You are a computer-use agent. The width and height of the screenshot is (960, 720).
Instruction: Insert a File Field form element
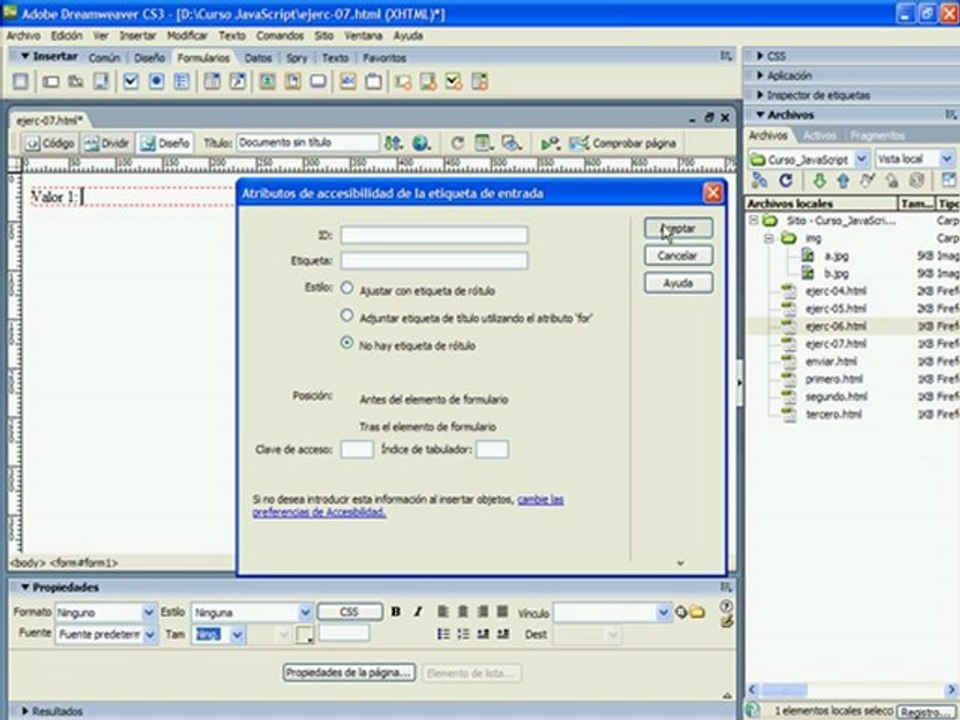293,81
